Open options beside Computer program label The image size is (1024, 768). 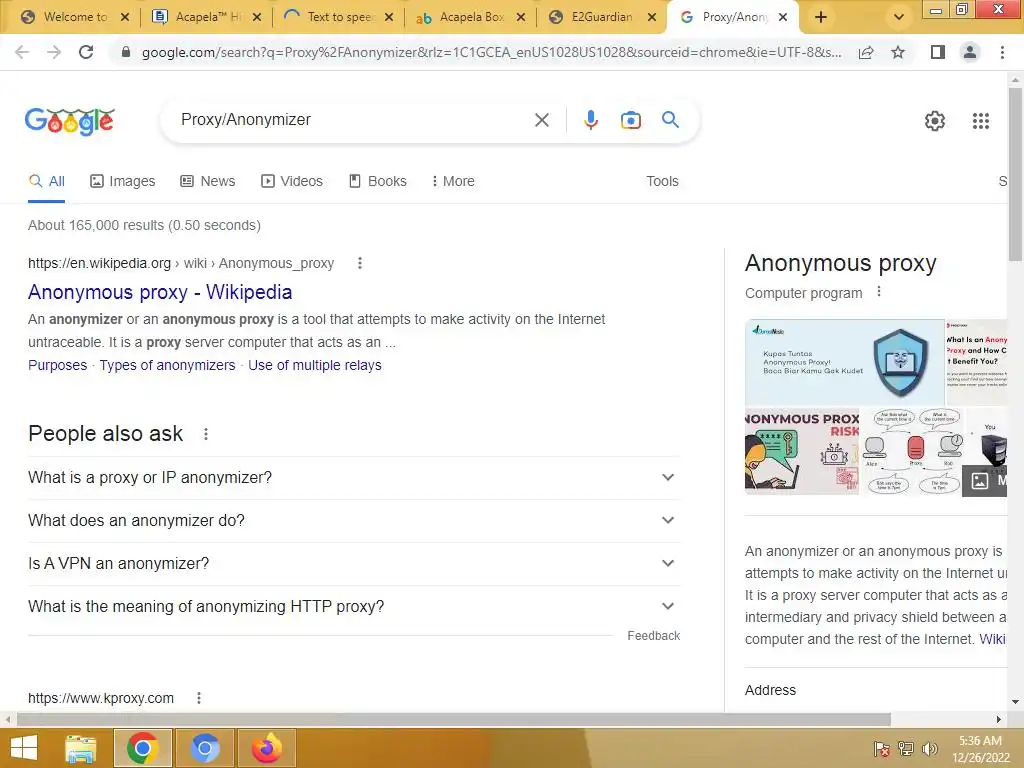(879, 292)
